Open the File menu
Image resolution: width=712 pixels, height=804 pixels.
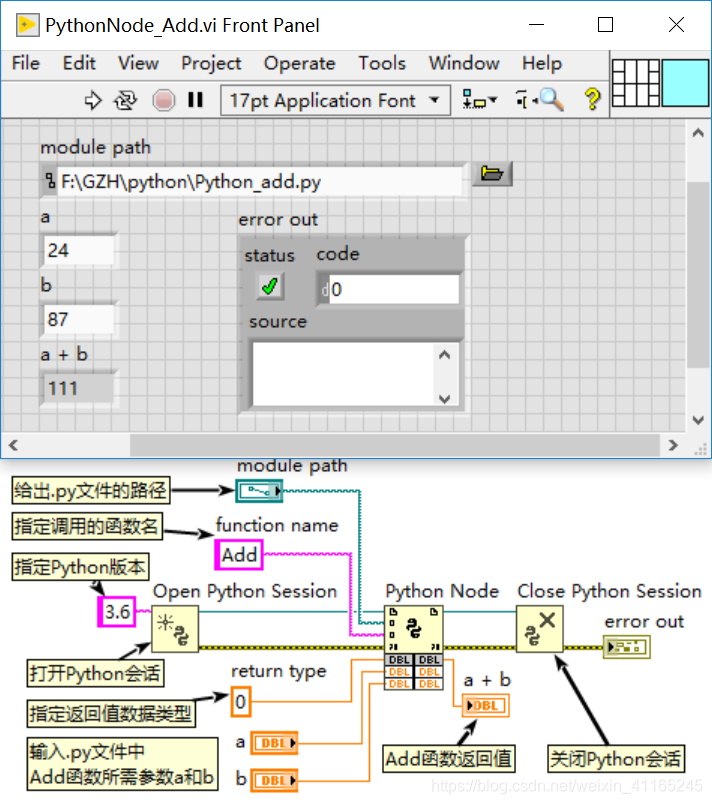pos(26,63)
